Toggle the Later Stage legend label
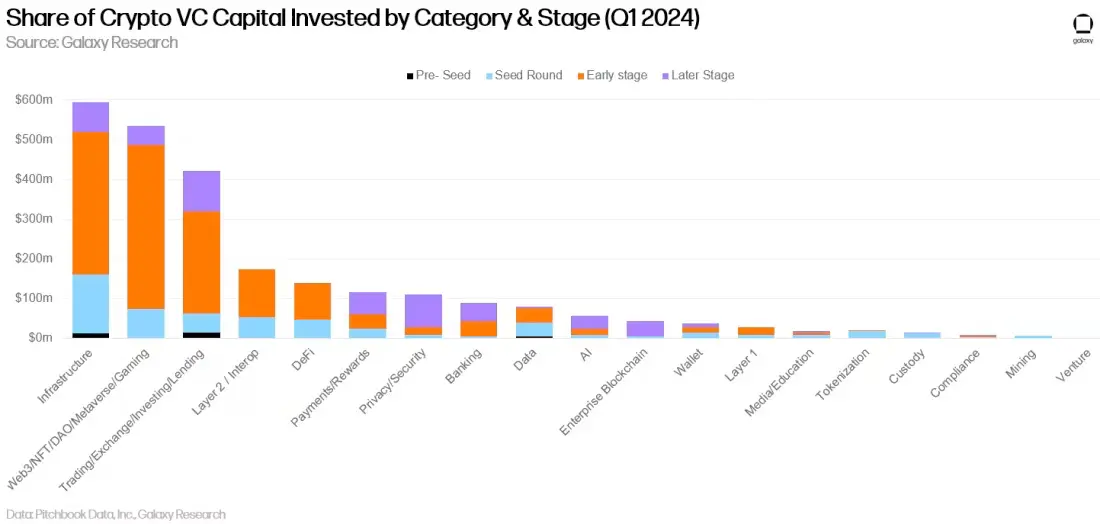This screenshot has width=1100, height=524. (x=703, y=76)
